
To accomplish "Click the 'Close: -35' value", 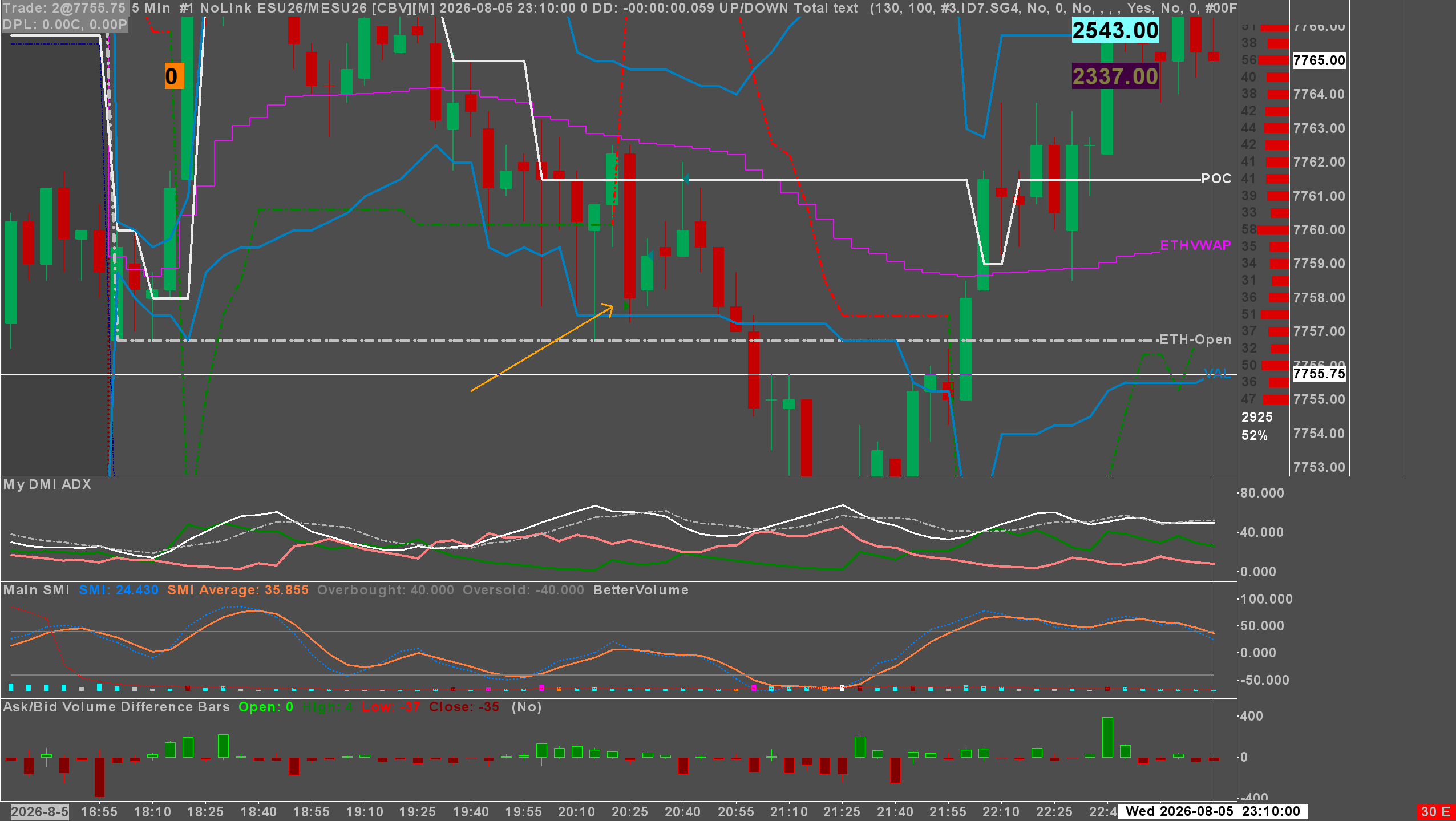I will (x=464, y=707).
